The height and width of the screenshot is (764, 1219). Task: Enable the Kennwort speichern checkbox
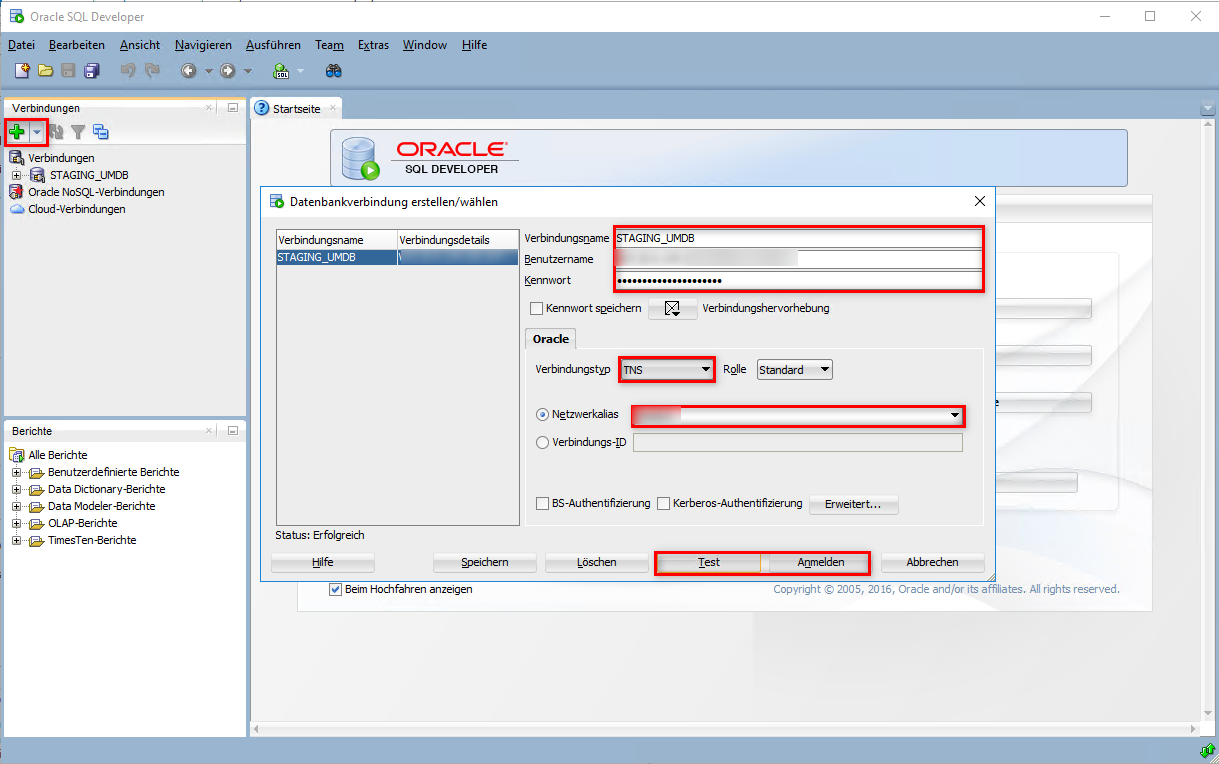coord(537,308)
